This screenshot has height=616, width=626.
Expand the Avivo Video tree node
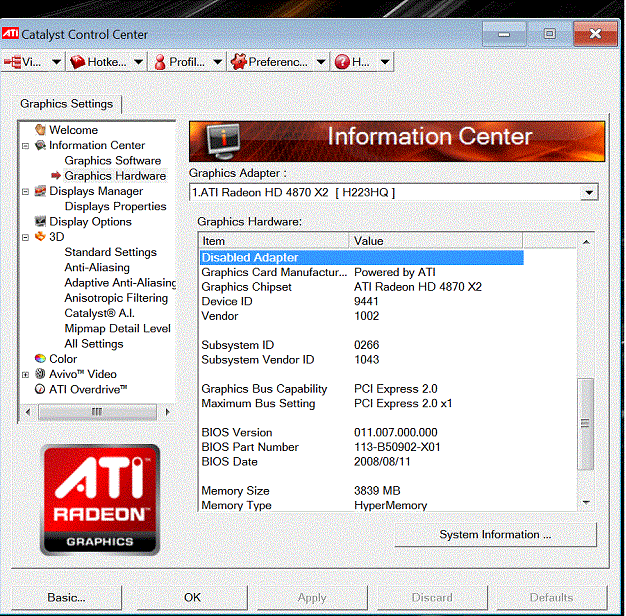tap(26, 374)
